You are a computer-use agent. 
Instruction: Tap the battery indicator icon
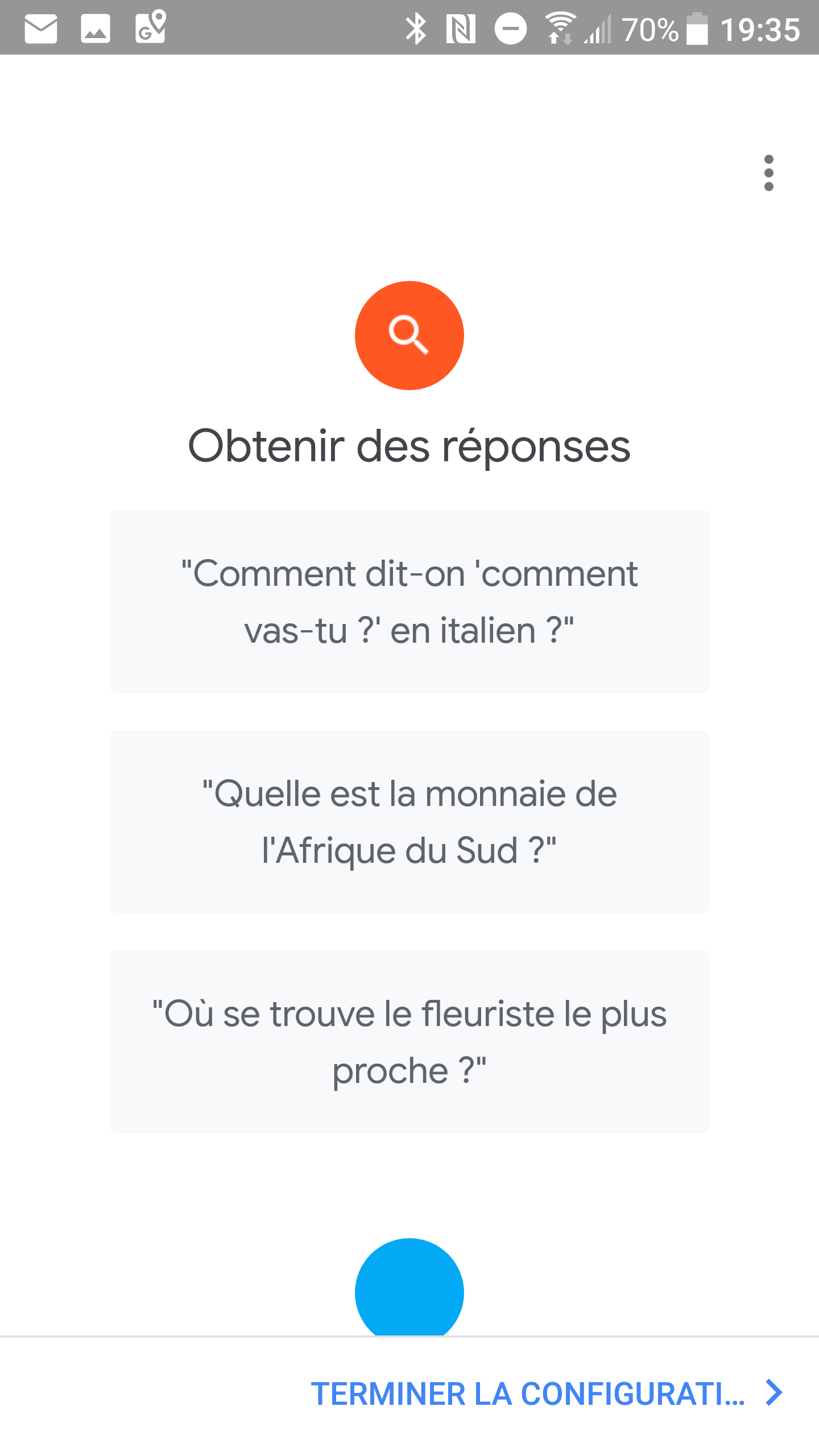click(697, 28)
